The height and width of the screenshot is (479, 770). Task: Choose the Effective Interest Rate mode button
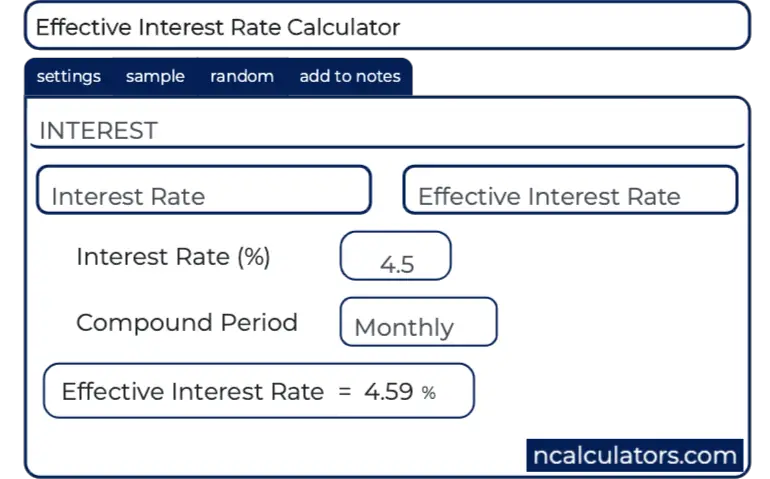[569, 190]
